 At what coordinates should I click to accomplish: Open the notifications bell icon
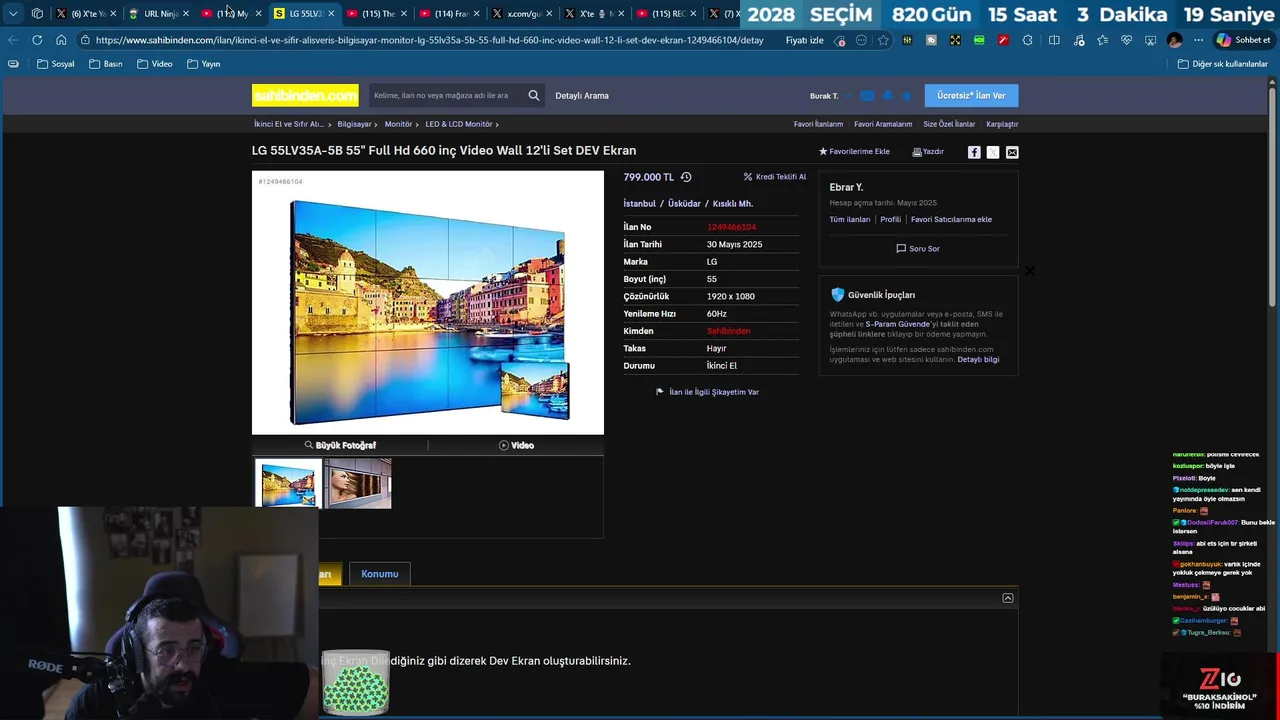tap(887, 96)
